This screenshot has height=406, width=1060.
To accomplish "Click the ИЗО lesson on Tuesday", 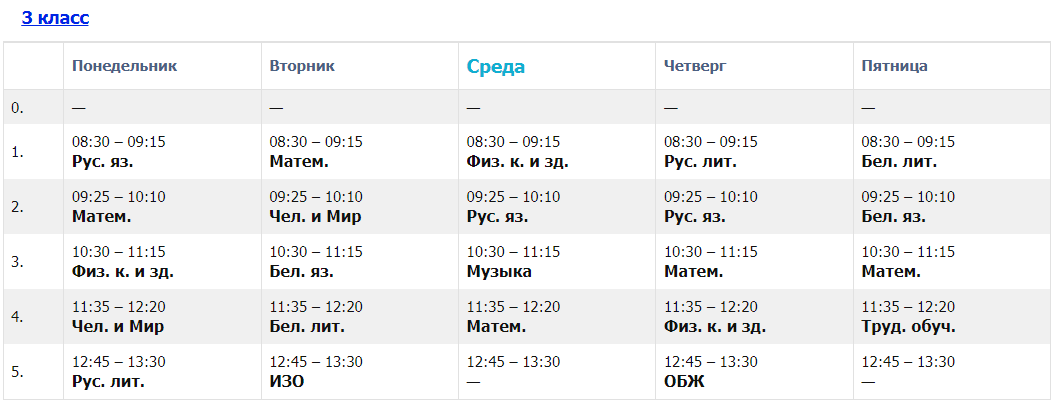I will coord(287,381).
